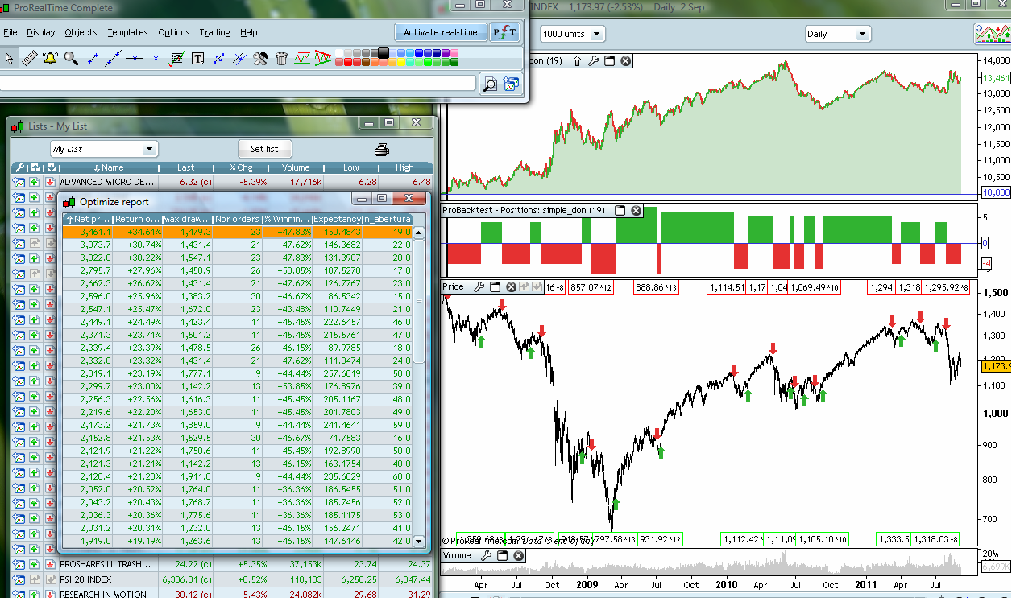Image resolution: width=1011 pixels, height=598 pixels.
Task: Sort My List by % Chg column
Action: pos(240,168)
